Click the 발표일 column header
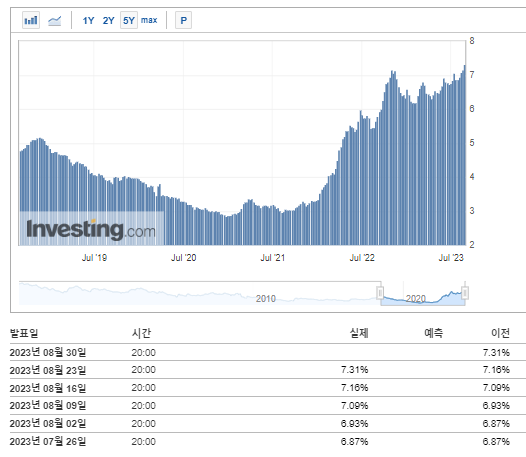Viewport: 526px width, 457px height. [x=24, y=333]
